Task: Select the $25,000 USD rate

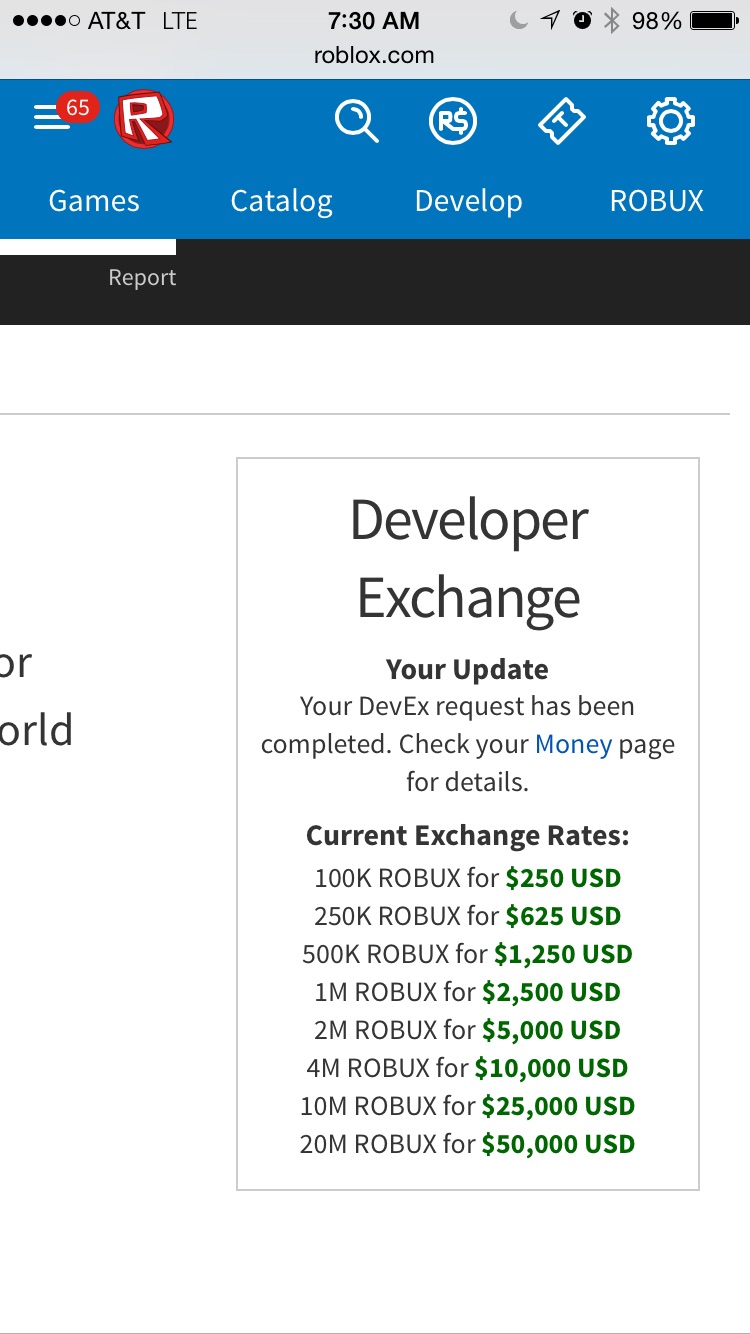Action: pyautogui.click(x=558, y=1106)
